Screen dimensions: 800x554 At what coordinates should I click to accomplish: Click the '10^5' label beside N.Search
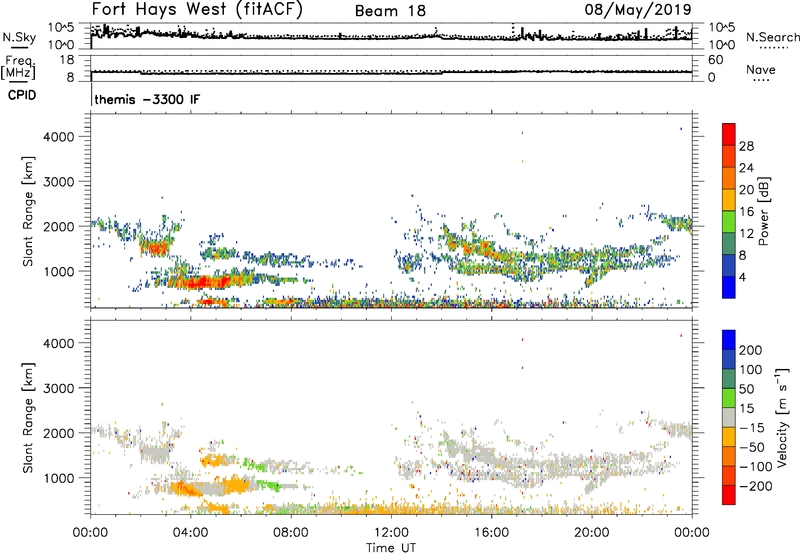point(722,27)
